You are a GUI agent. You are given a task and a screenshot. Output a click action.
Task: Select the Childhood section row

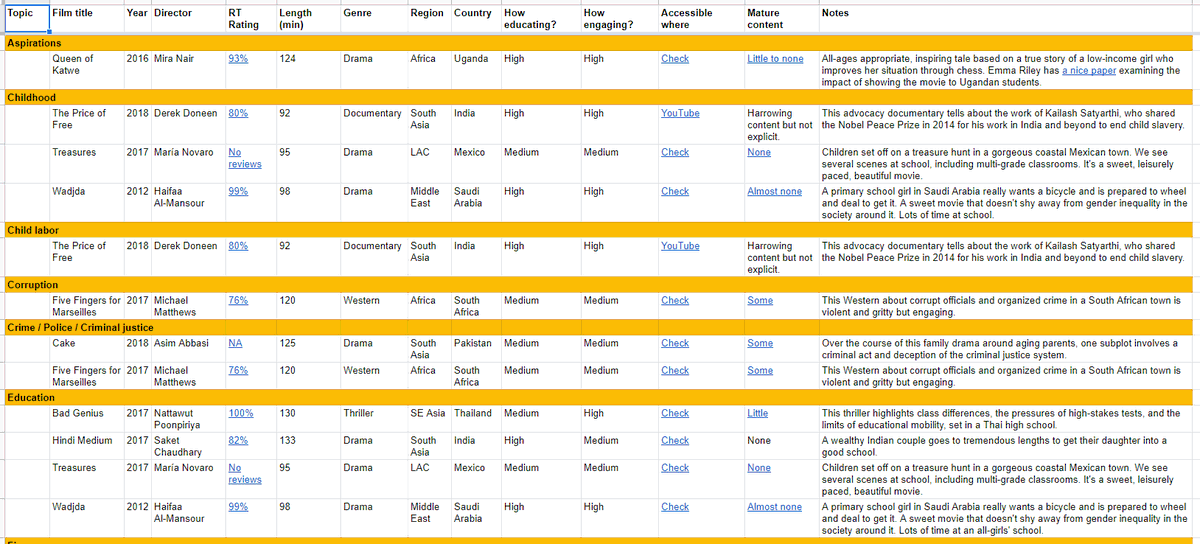coord(597,98)
